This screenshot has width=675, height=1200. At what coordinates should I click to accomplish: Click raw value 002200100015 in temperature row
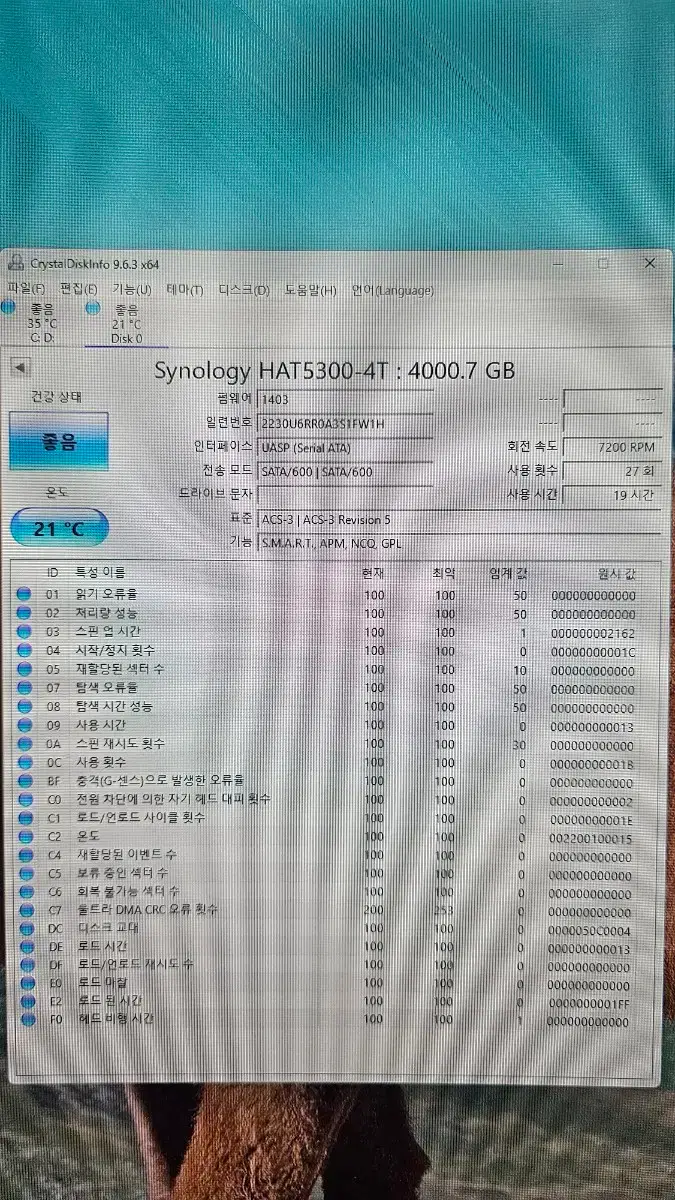click(593, 839)
